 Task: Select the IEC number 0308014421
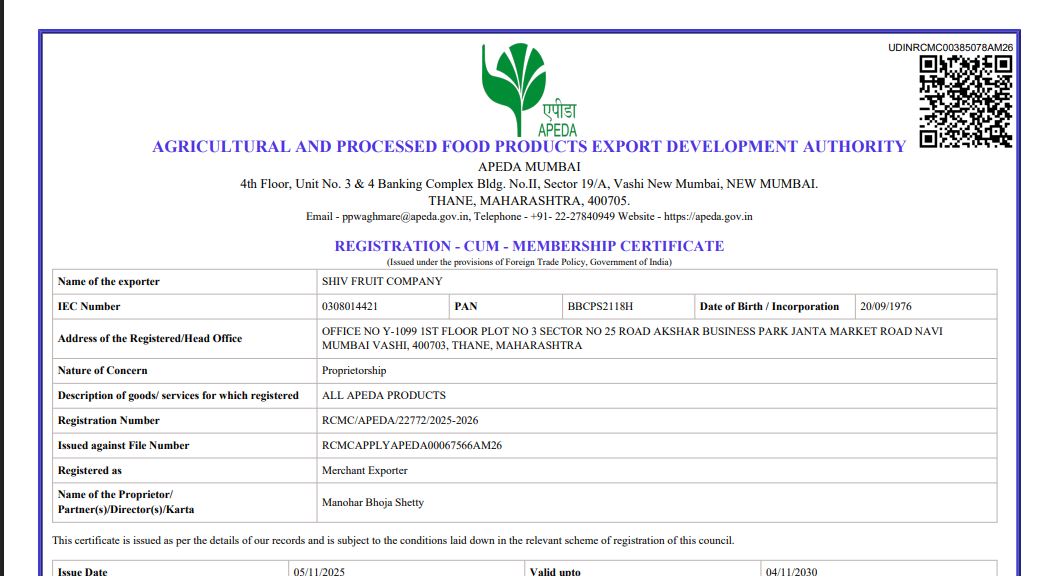[350, 307]
